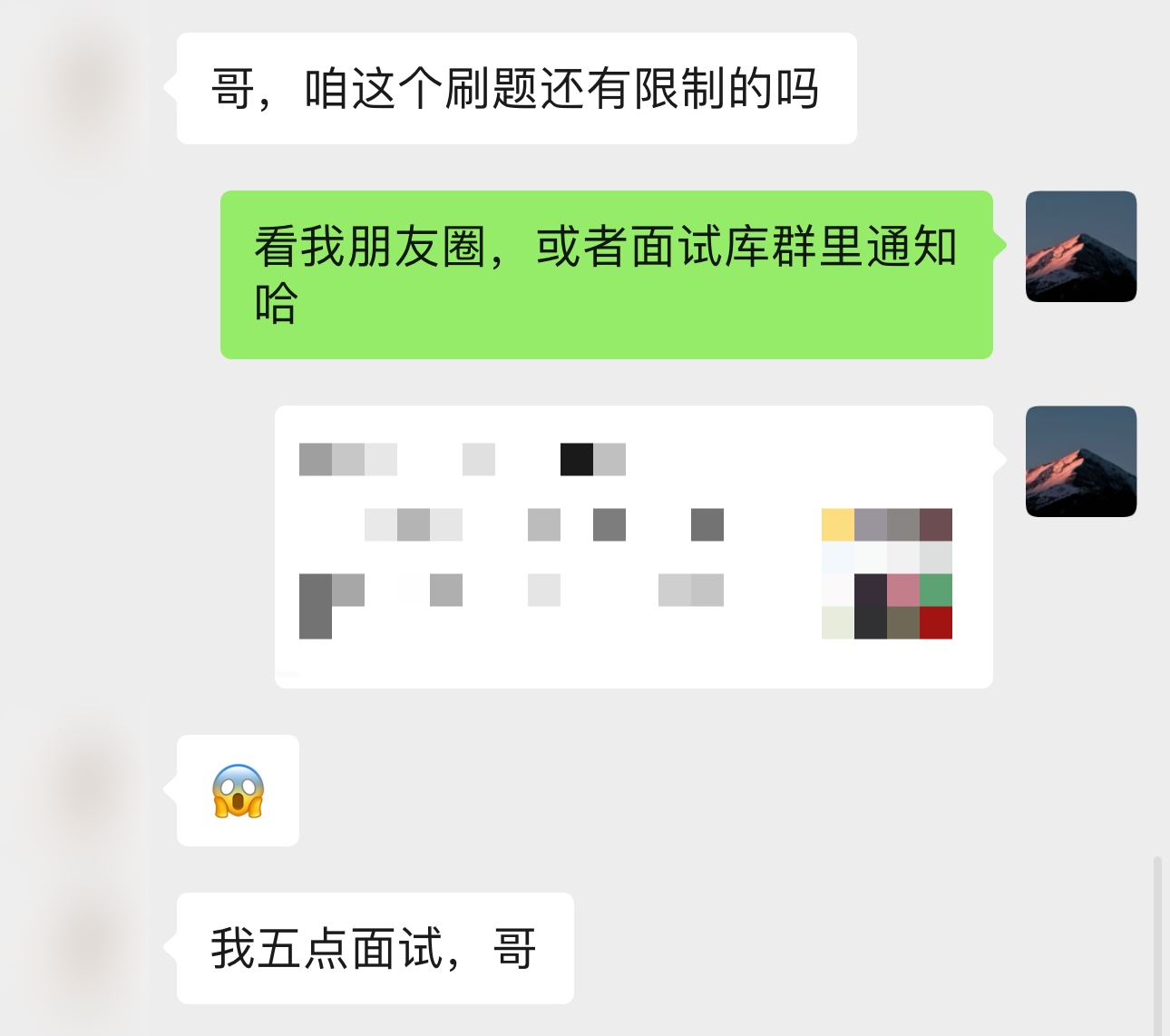Click the character 哈 in green bubble
Image resolution: width=1170 pixels, height=1036 pixels.
pyautogui.click(x=276, y=303)
